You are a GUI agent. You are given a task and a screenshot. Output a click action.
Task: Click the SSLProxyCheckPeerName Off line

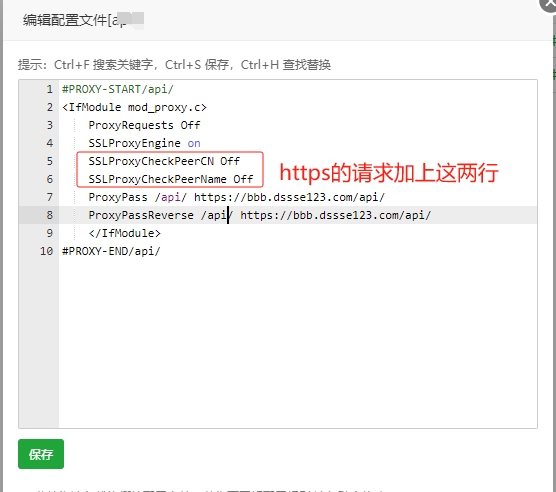[171, 179]
